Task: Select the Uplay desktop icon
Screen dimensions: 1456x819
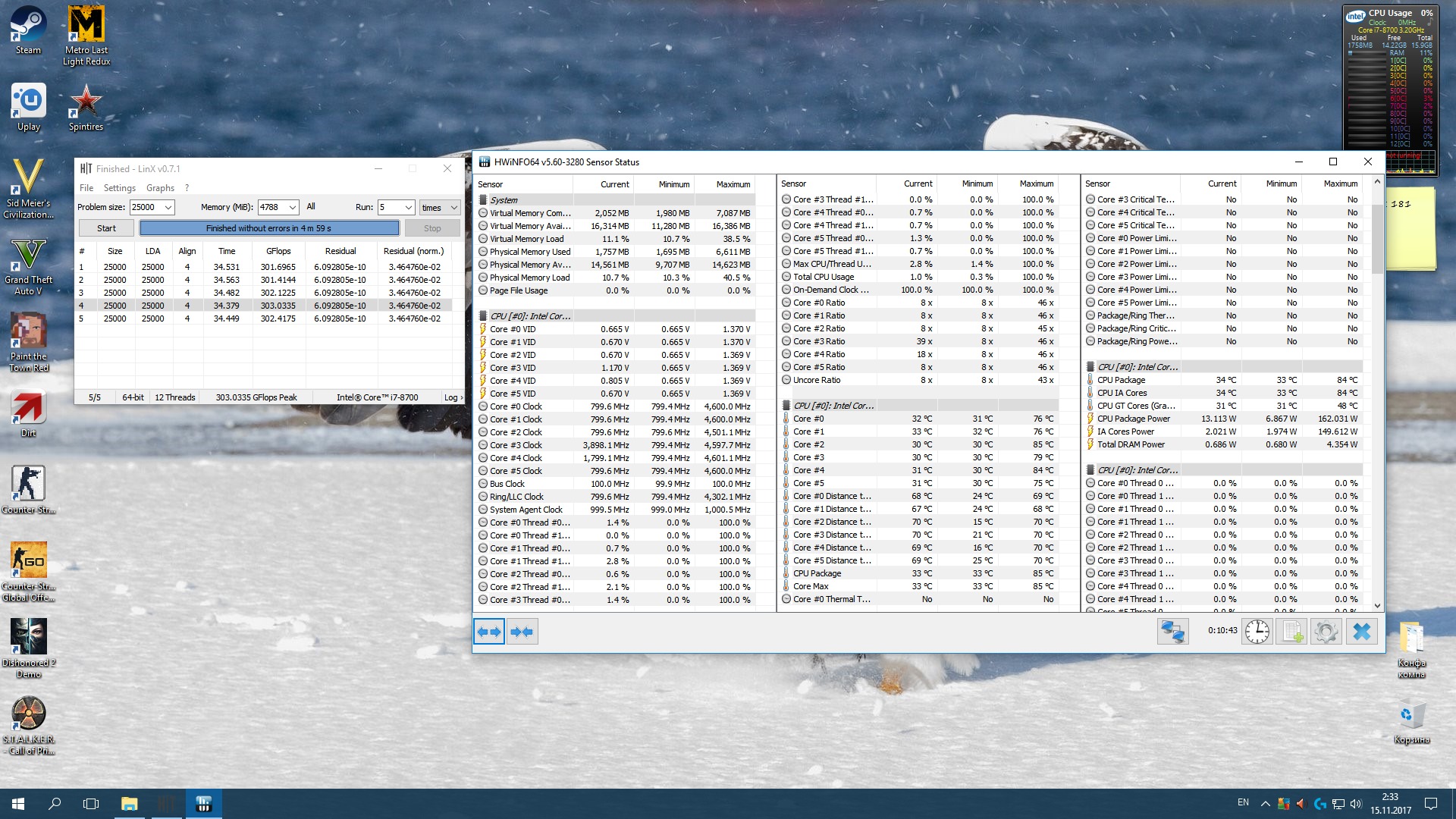Action: click(x=28, y=107)
